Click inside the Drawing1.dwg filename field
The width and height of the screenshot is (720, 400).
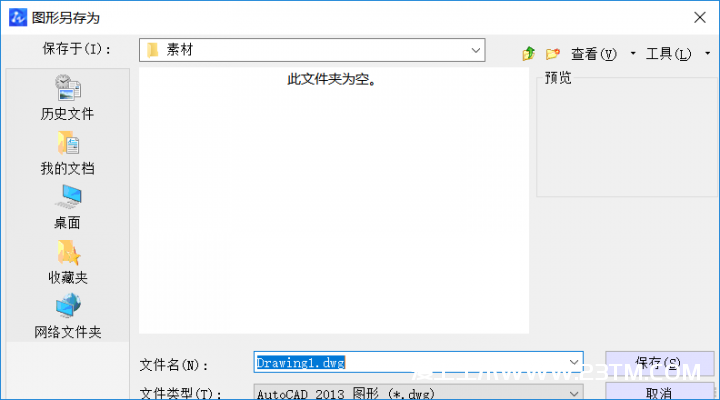point(410,362)
